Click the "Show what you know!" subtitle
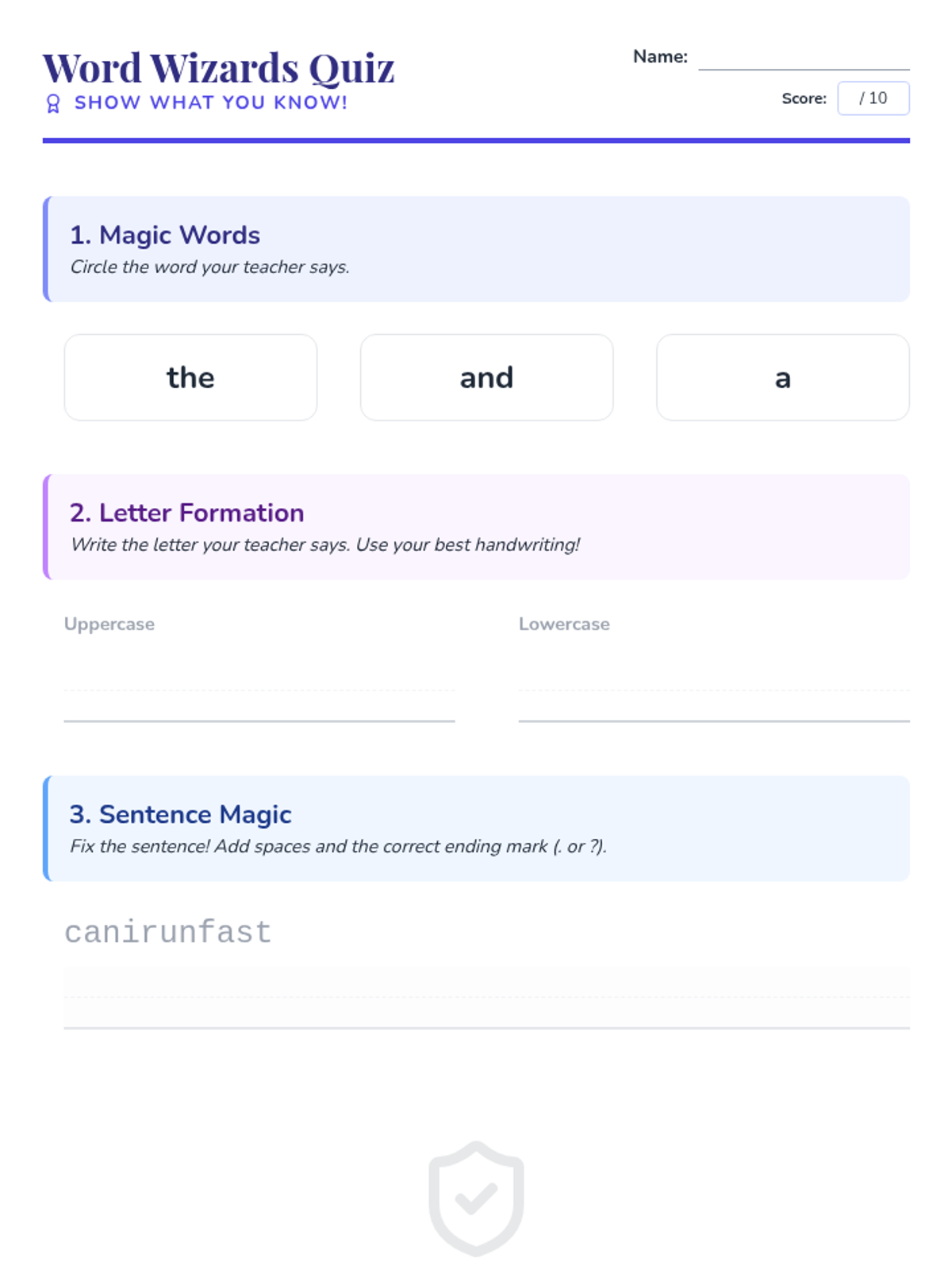Screen dimensions: 952x1270 (211, 102)
